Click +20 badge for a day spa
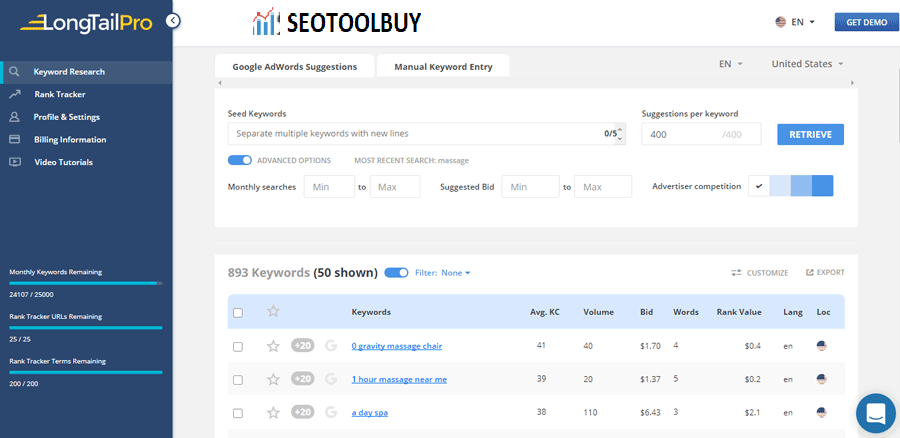 coord(302,412)
